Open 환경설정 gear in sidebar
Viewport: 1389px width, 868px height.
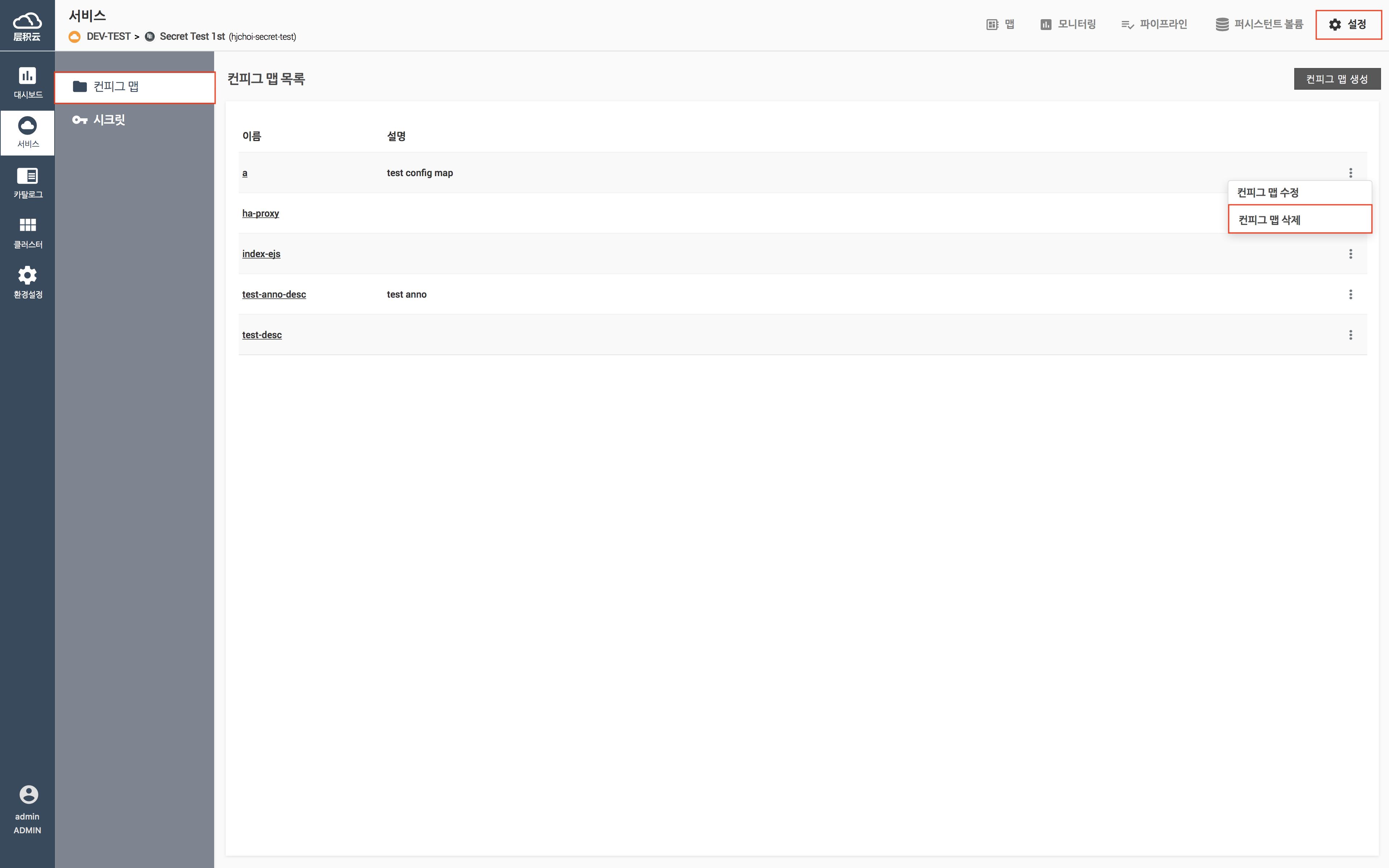tap(27, 282)
